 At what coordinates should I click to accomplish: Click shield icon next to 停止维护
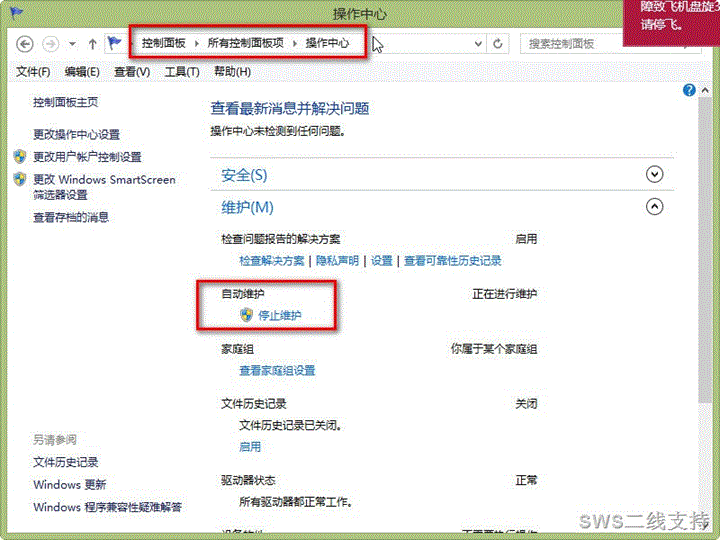pyautogui.click(x=247, y=315)
